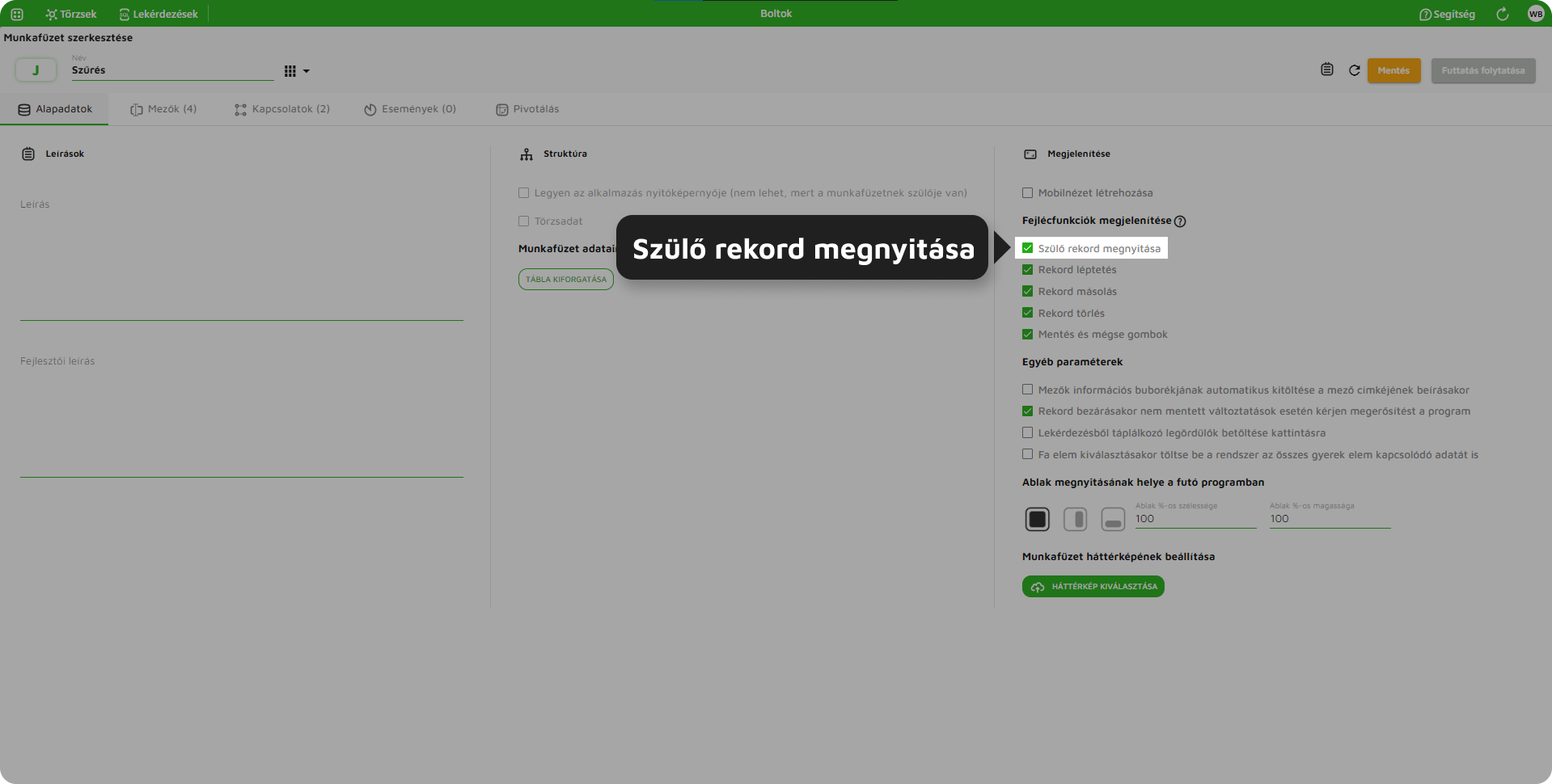The height and width of the screenshot is (784, 1552).
Task: Toggle the Törzsadat checkbox
Action: [523, 221]
